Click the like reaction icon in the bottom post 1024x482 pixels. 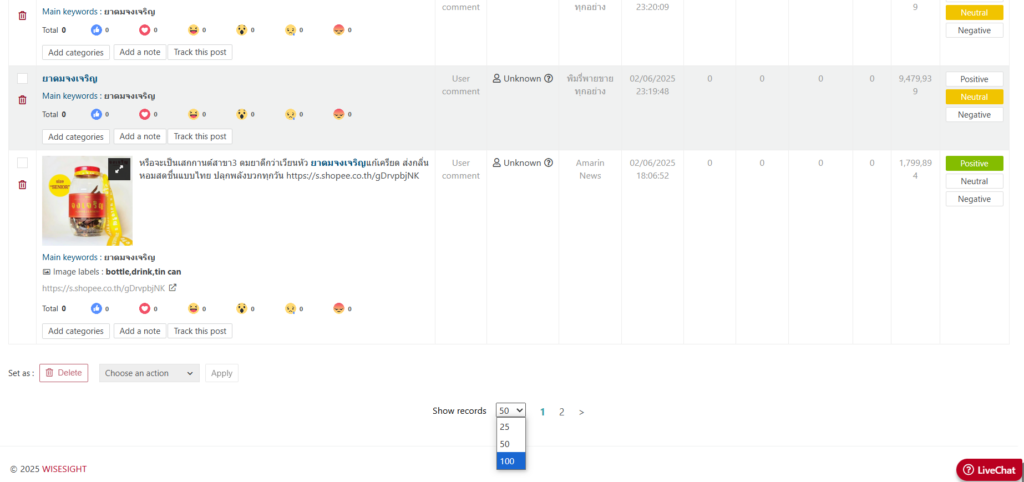coord(96,309)
